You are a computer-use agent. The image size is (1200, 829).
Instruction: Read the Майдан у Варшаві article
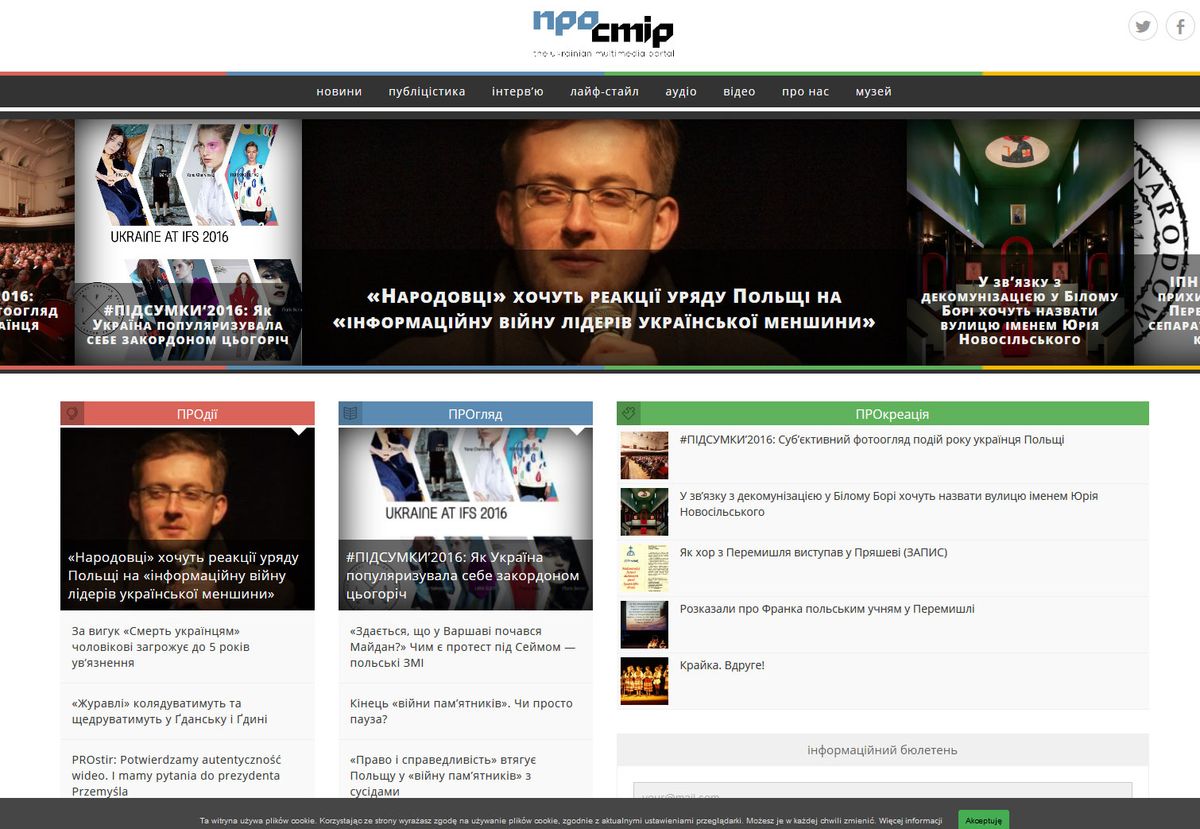(463, 647)
